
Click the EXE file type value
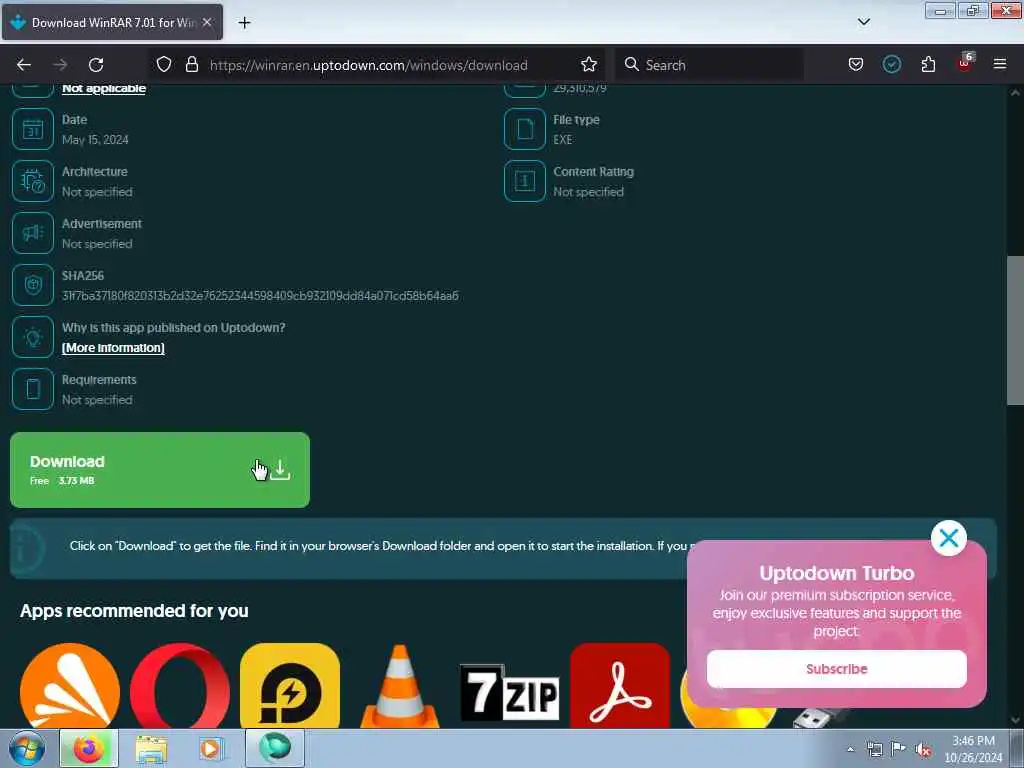click(562, 140)
